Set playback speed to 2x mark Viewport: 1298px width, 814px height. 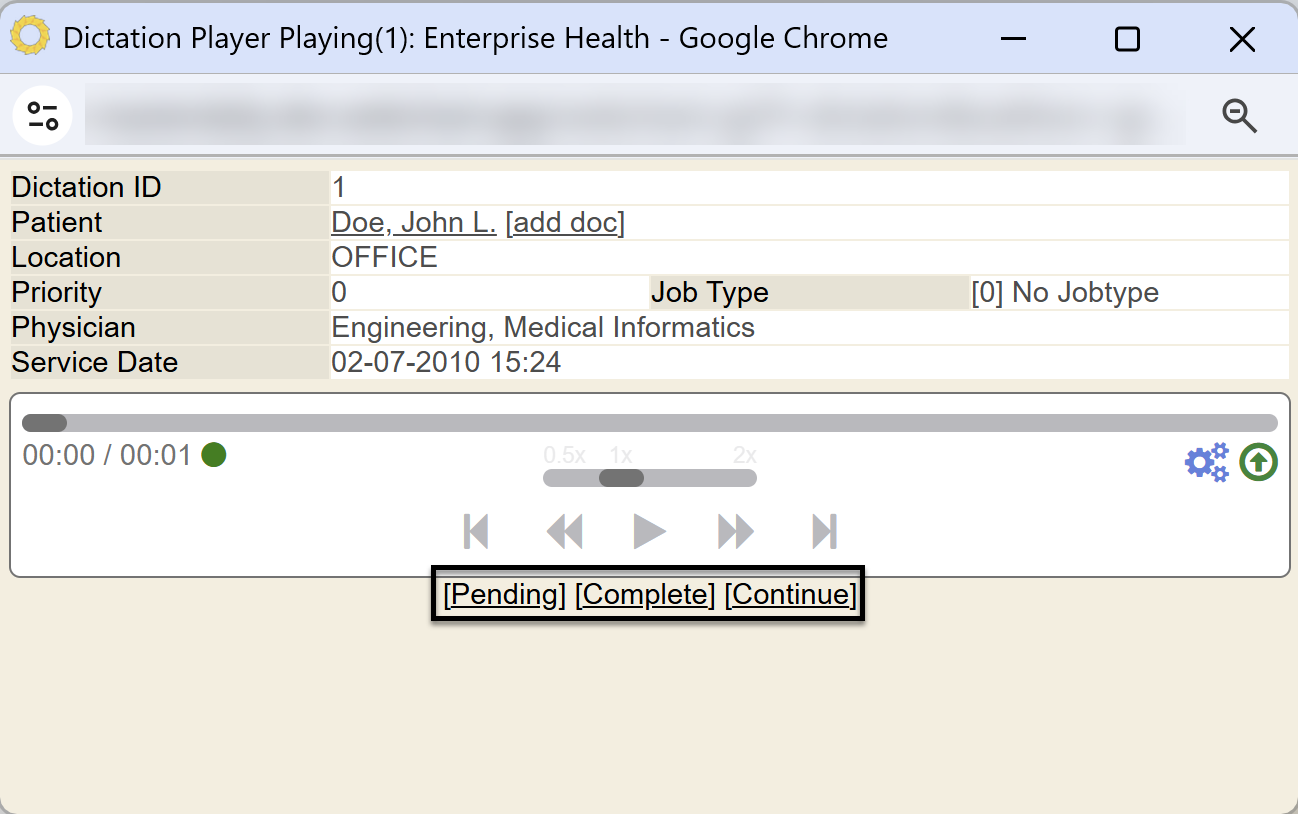745,455
